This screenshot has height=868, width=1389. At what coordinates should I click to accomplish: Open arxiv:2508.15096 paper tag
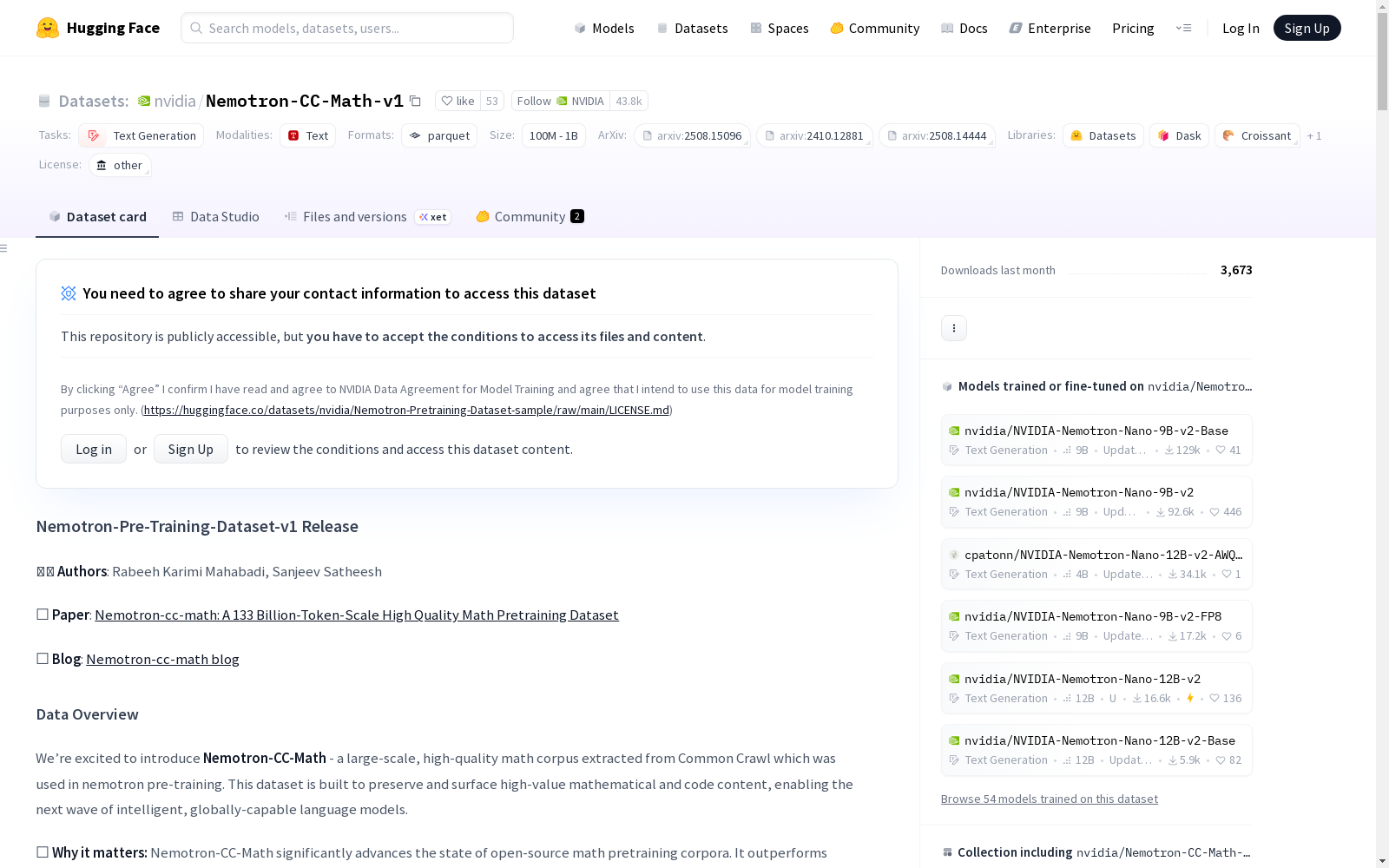(692, 135)
